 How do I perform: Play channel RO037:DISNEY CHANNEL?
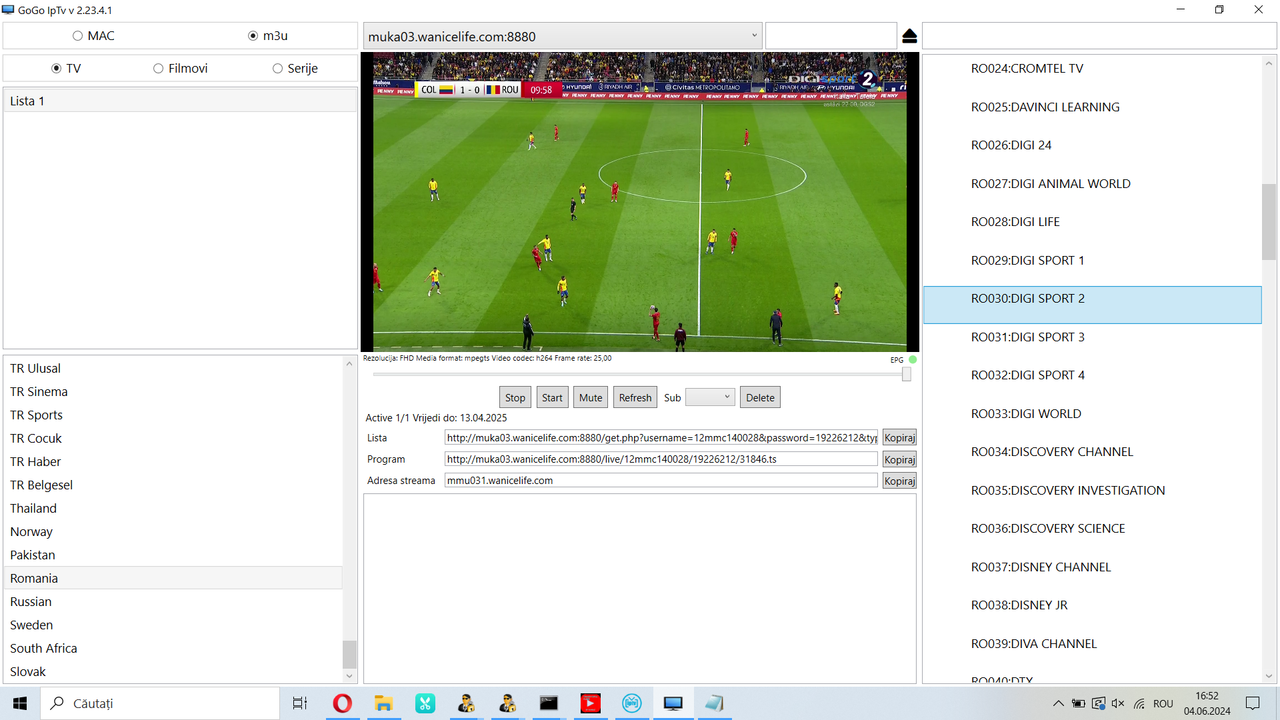(1092, 567)
